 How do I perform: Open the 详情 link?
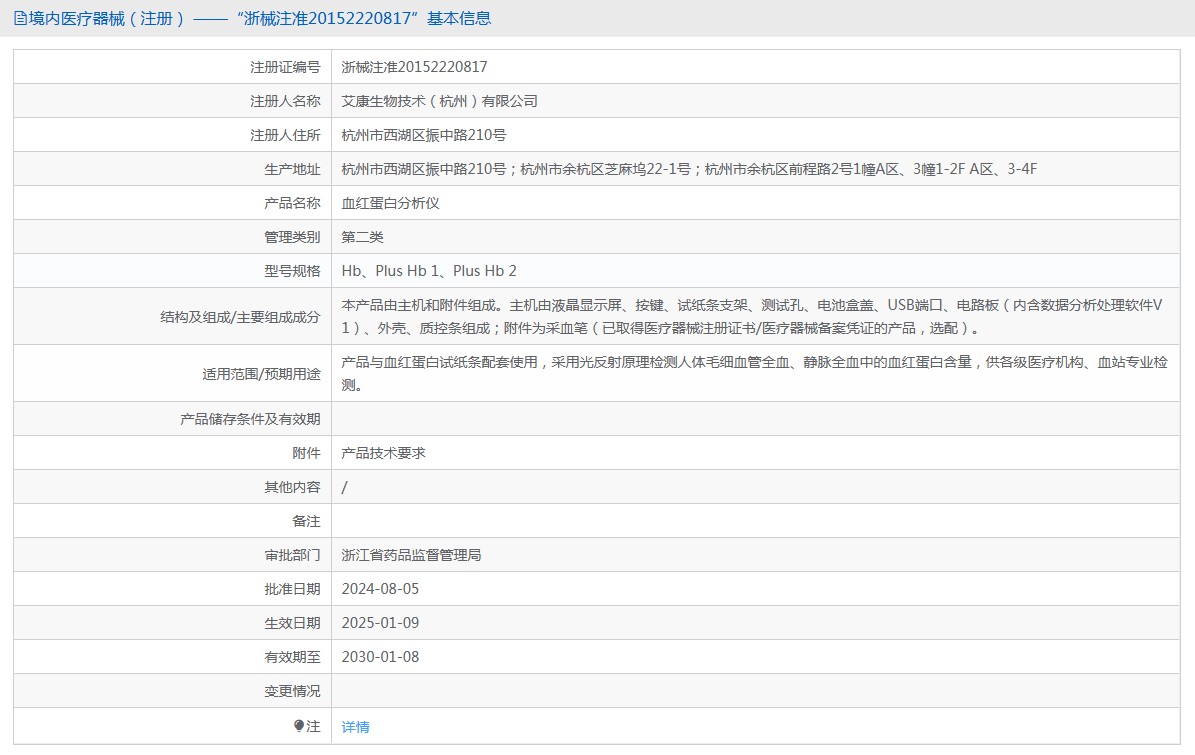[355, 727]
